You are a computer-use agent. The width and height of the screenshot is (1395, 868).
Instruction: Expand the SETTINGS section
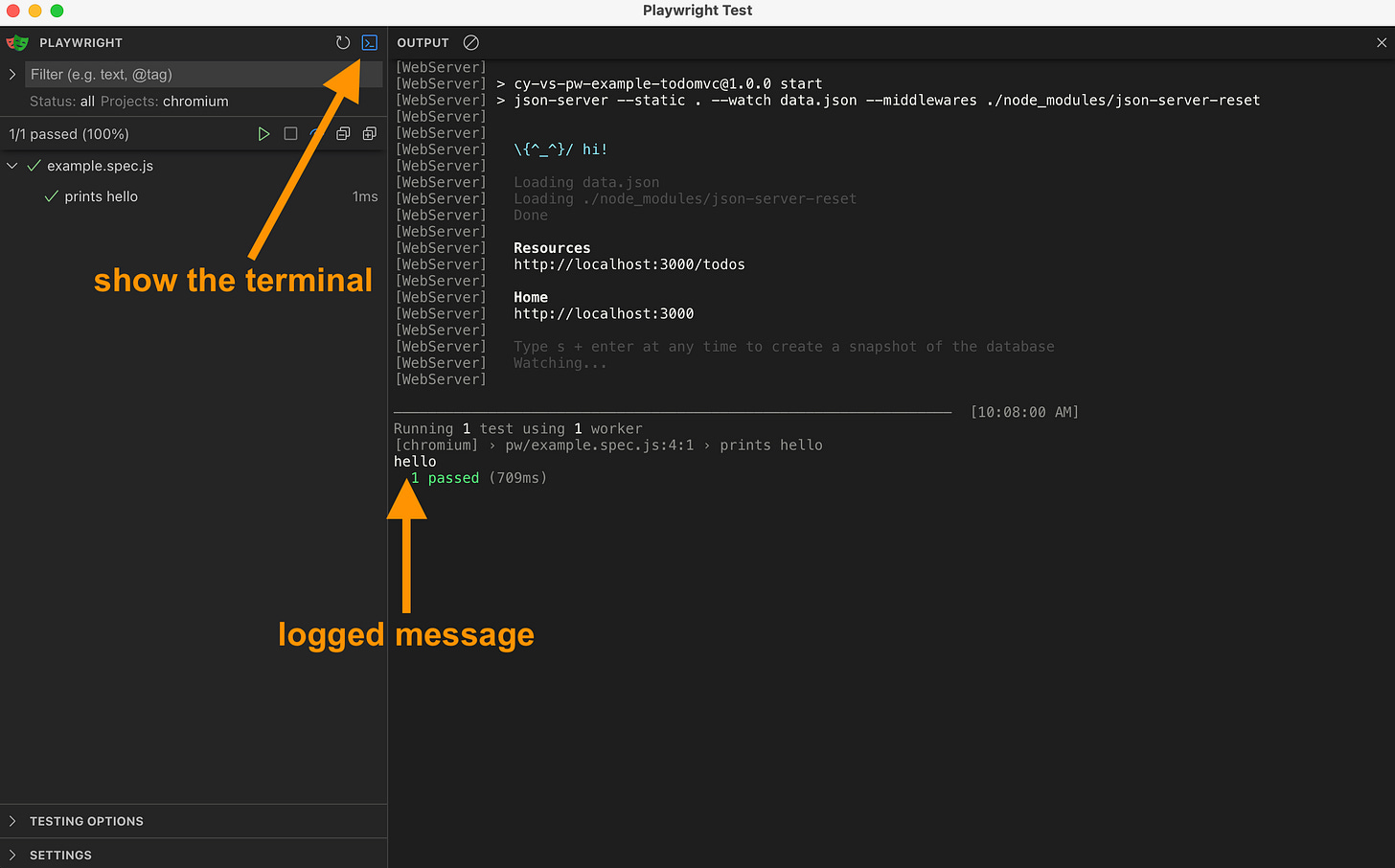[x=60, y=855]
